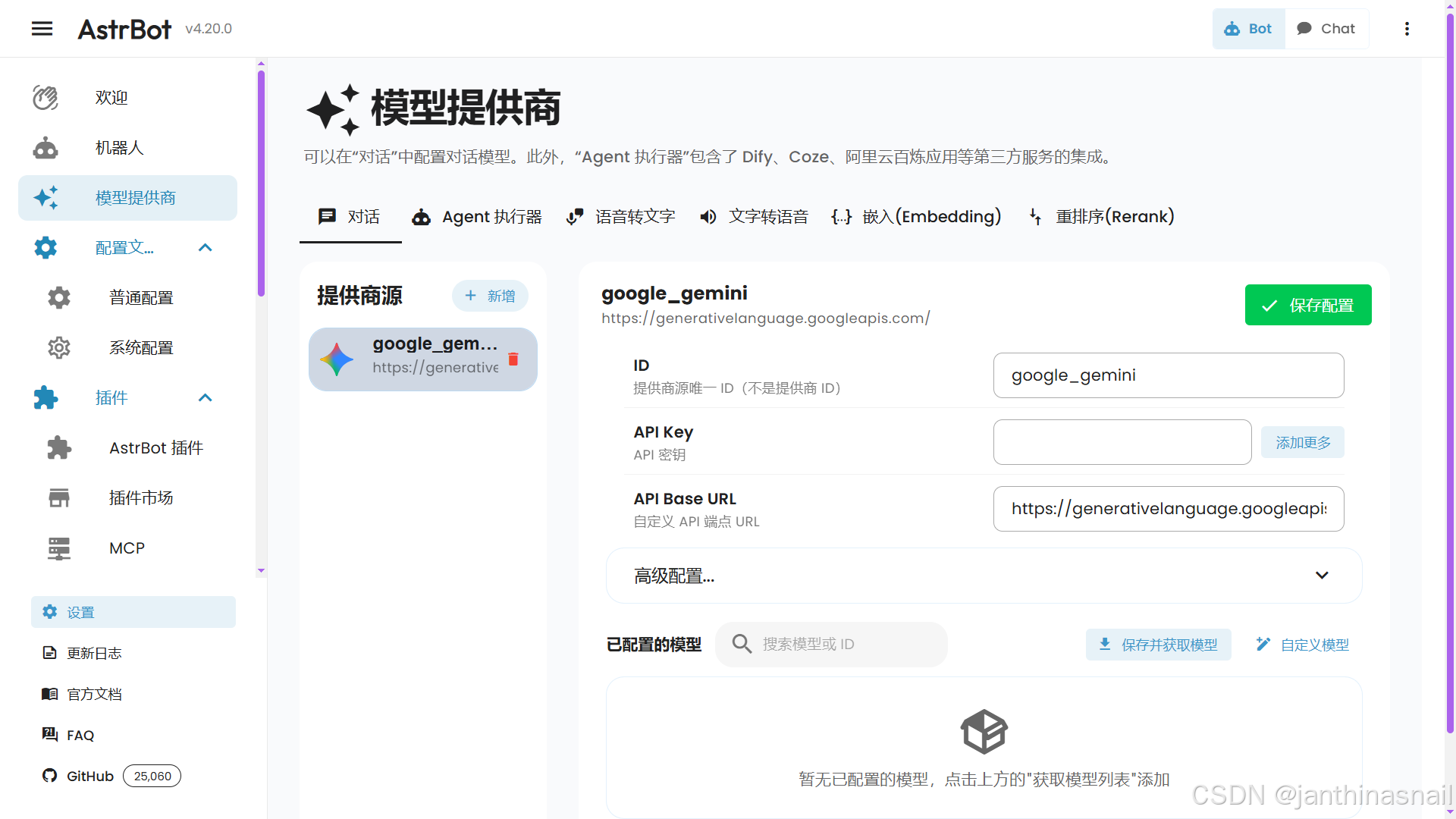The width and height of the screenshot is (1456, 819).
Task: Click the 更新日志 document icon
Action: click(49, 653)
